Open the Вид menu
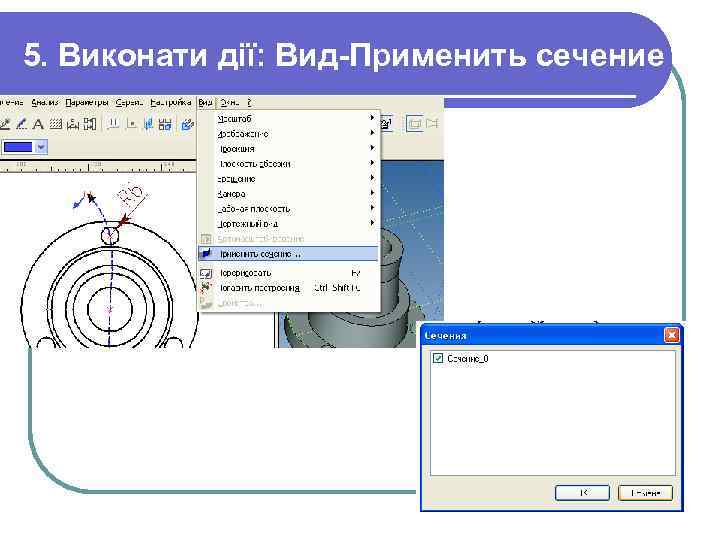The height and width of the screenshot is (540, 720). 206,102
